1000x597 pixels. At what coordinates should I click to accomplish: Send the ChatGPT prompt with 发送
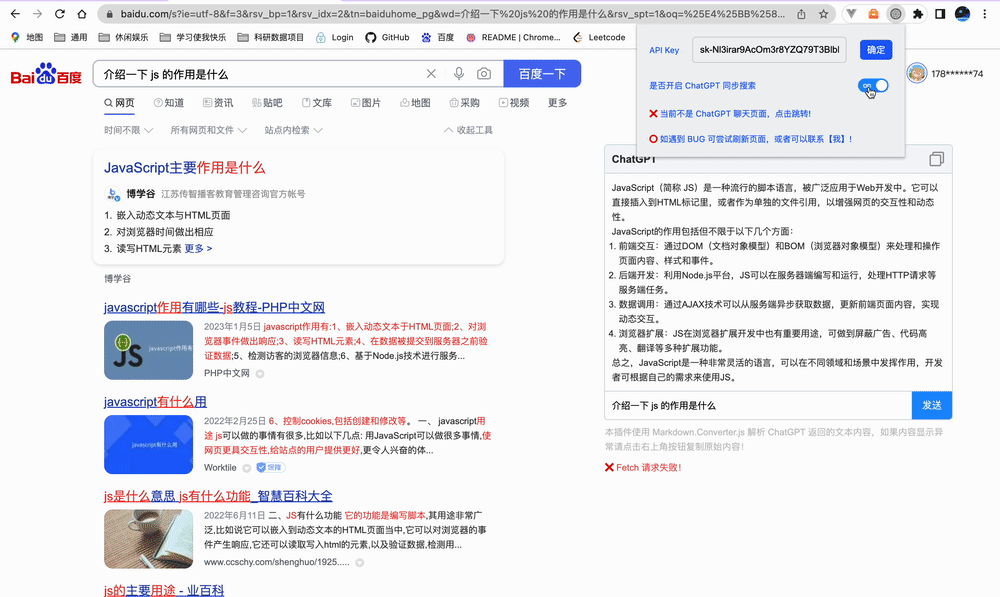[x=932, y=405]
